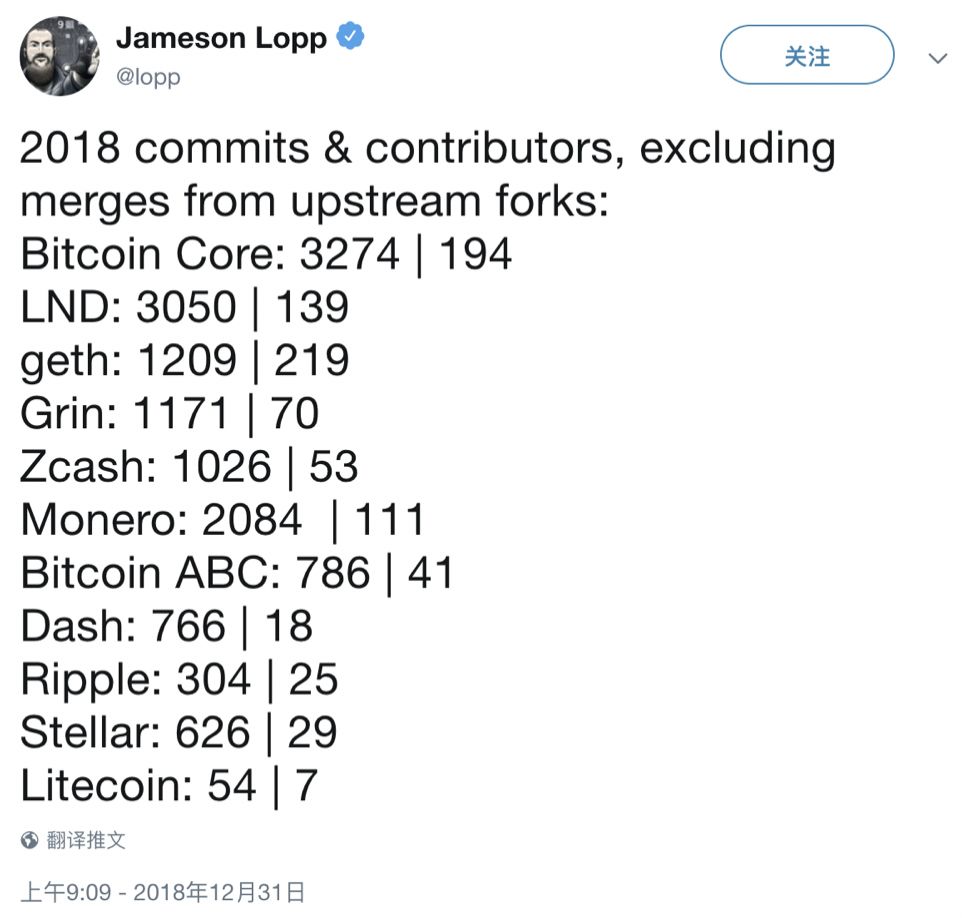Click the "2018 commits & contributors" heading text
Viewport: 962px width, 918px height.
tap(427, 150)
